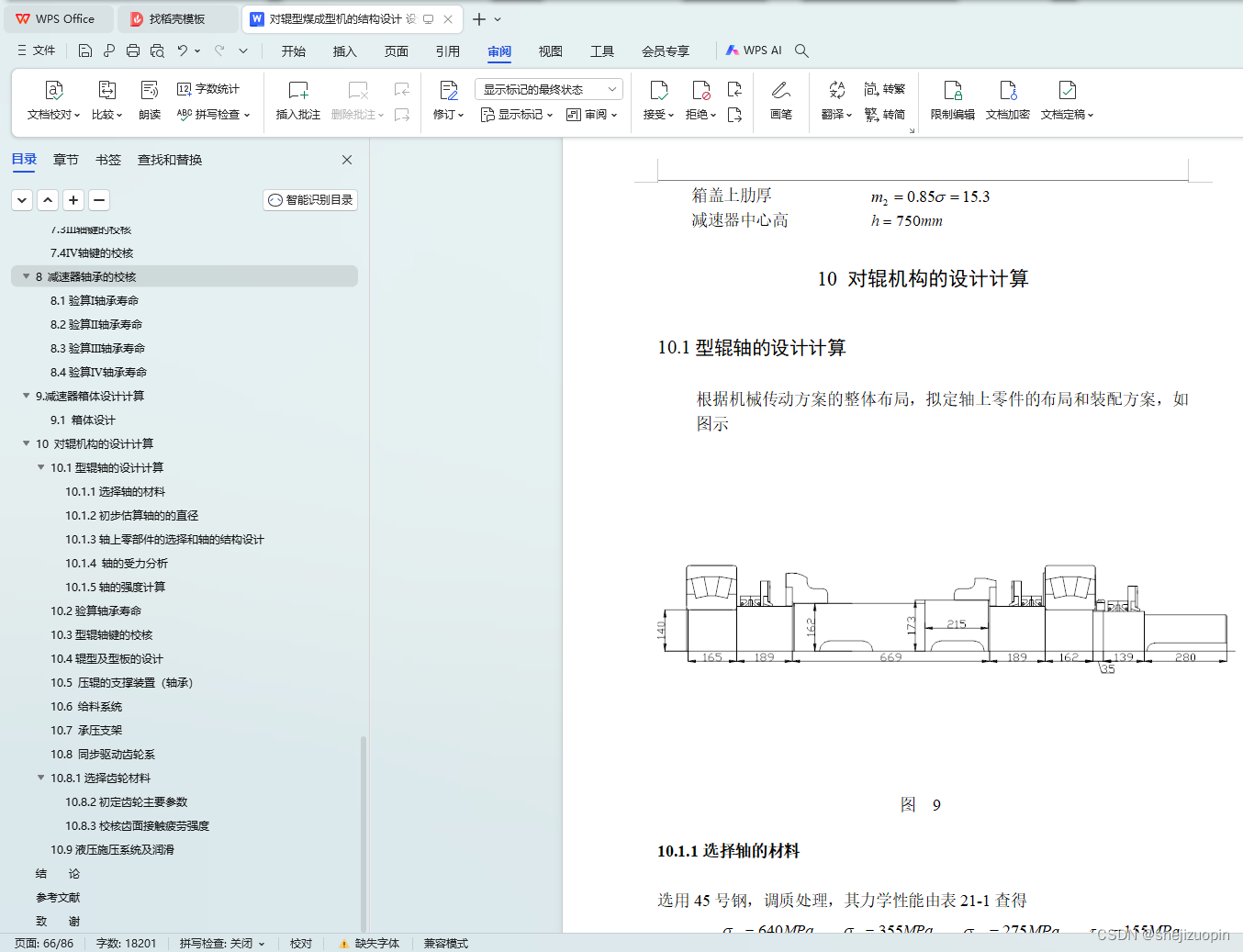Switch to the 找稻壳模板 window tab

177,18
